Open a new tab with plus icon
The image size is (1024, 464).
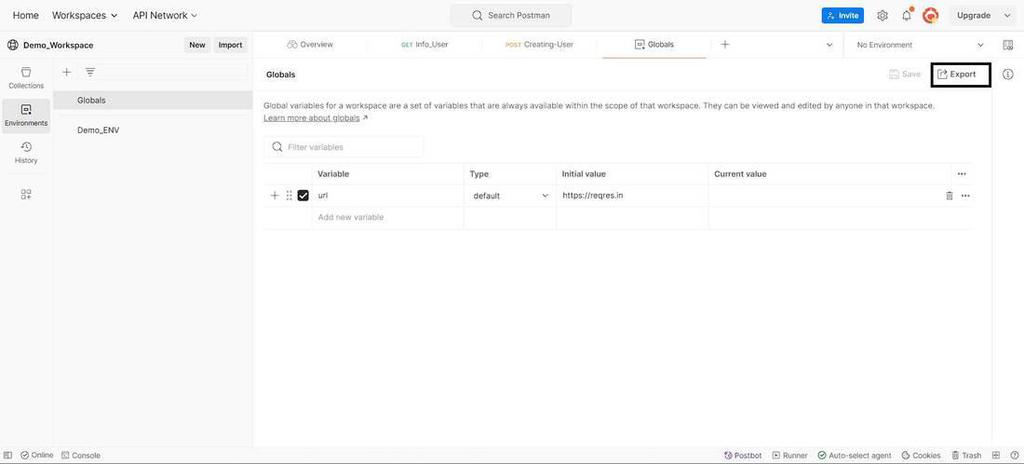tap(725, 44)
